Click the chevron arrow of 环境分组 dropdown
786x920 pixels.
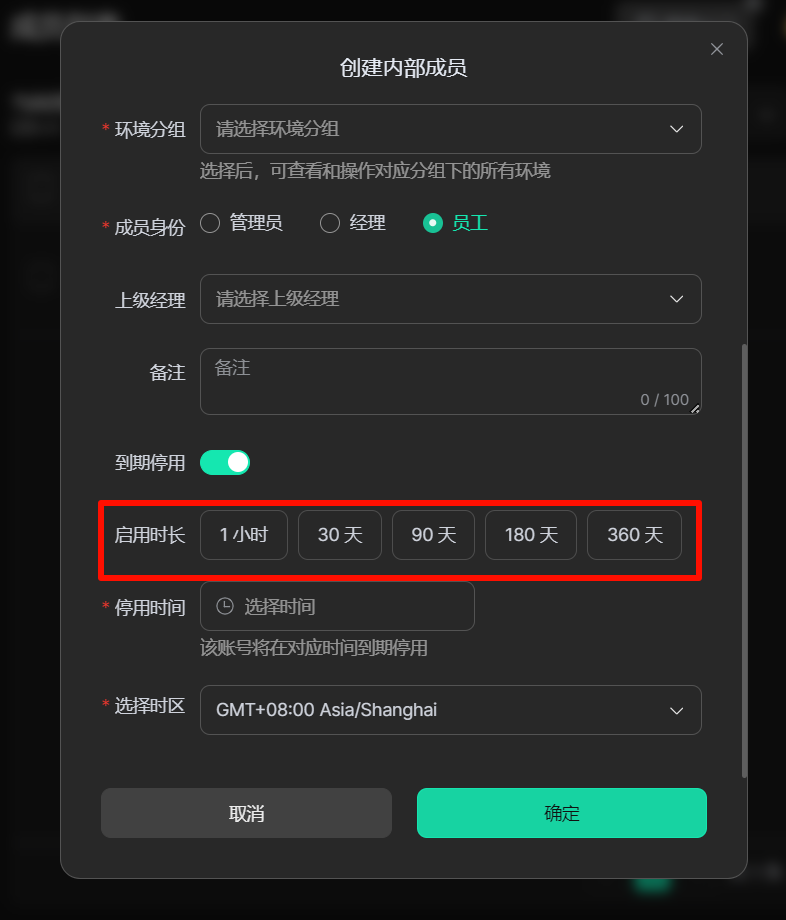point(676,129)
